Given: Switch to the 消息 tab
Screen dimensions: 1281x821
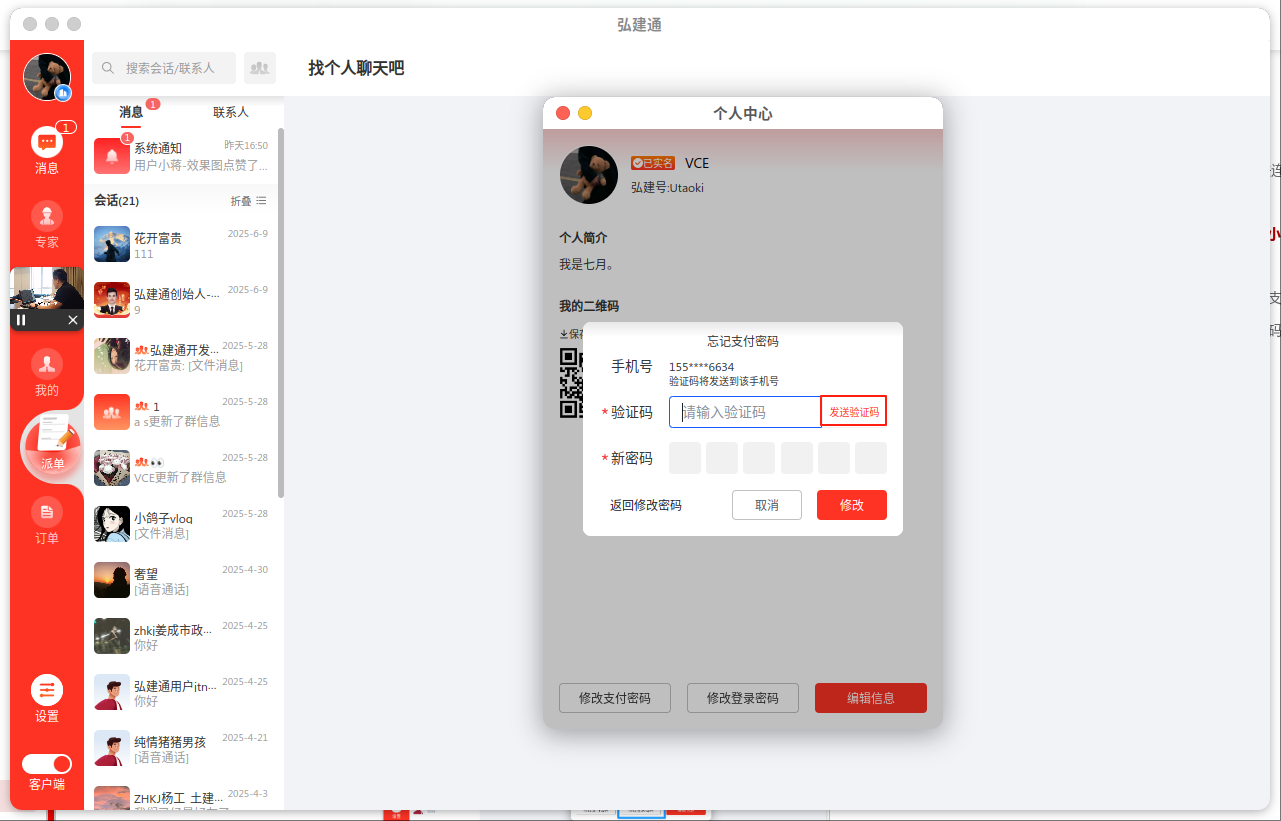Looking at the screenshot, I should (x=131, y=112).
